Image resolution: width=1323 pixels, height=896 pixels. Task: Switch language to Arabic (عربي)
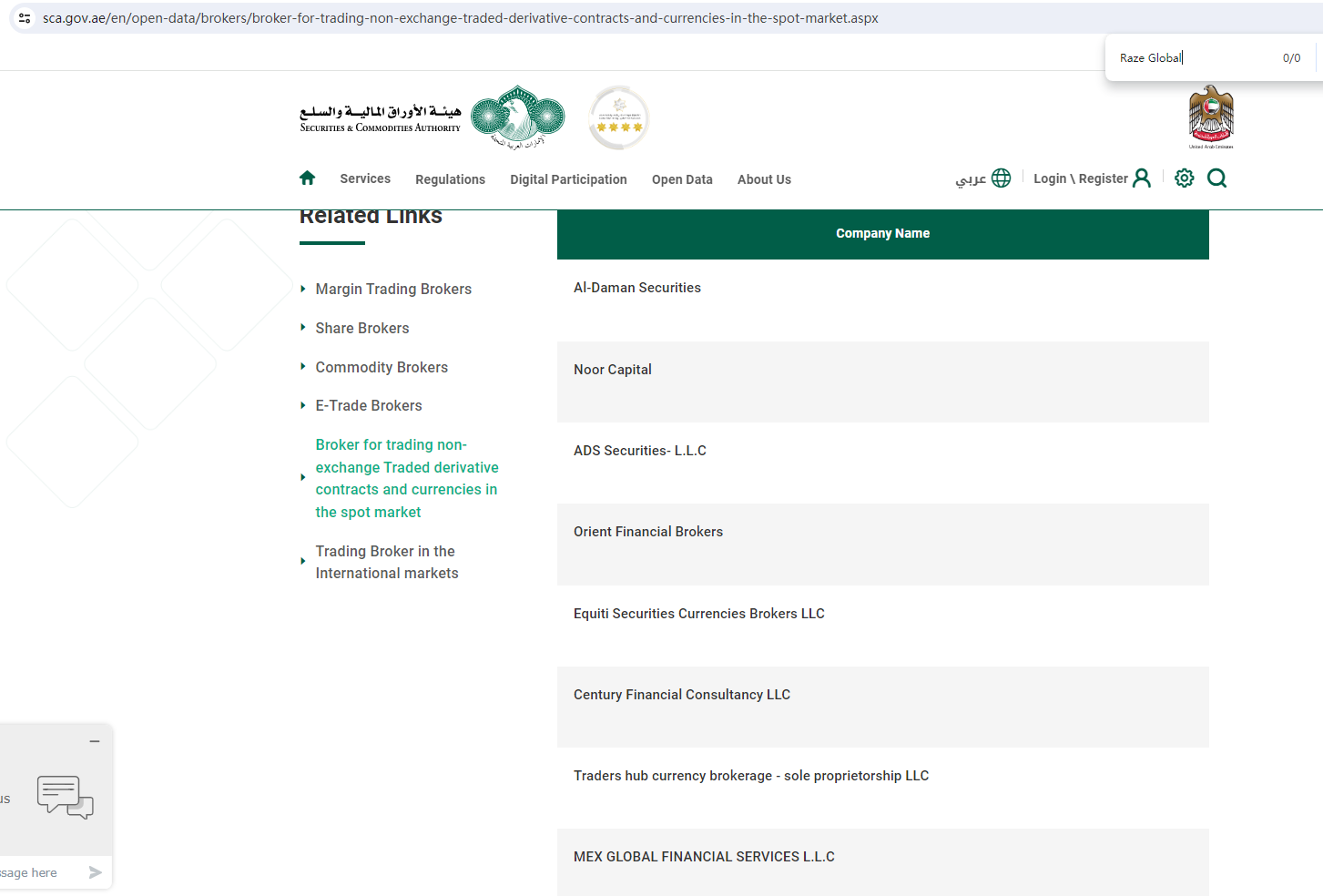click(971, 178)
